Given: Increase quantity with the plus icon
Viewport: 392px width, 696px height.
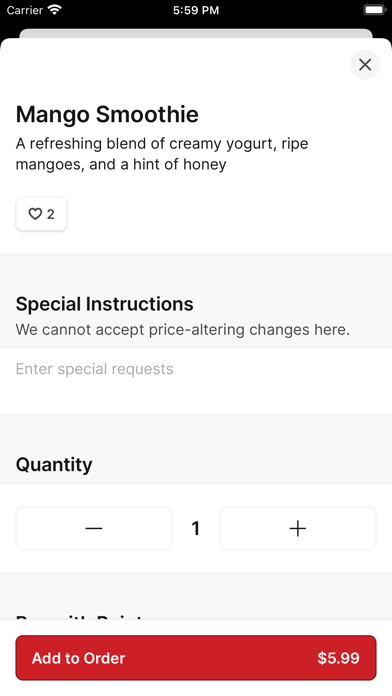Looking at the screenshot, I should [298, 528].
